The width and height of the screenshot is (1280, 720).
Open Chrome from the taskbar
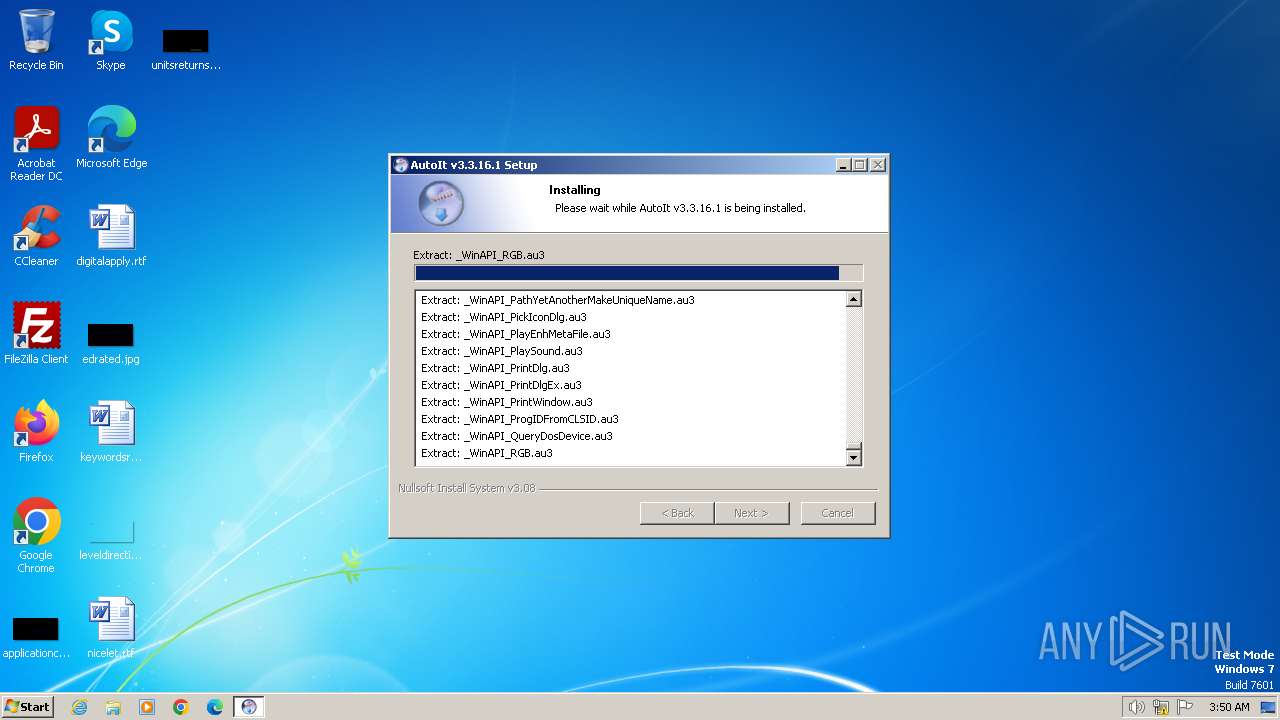pyautogui.click(x=181, y=707)
